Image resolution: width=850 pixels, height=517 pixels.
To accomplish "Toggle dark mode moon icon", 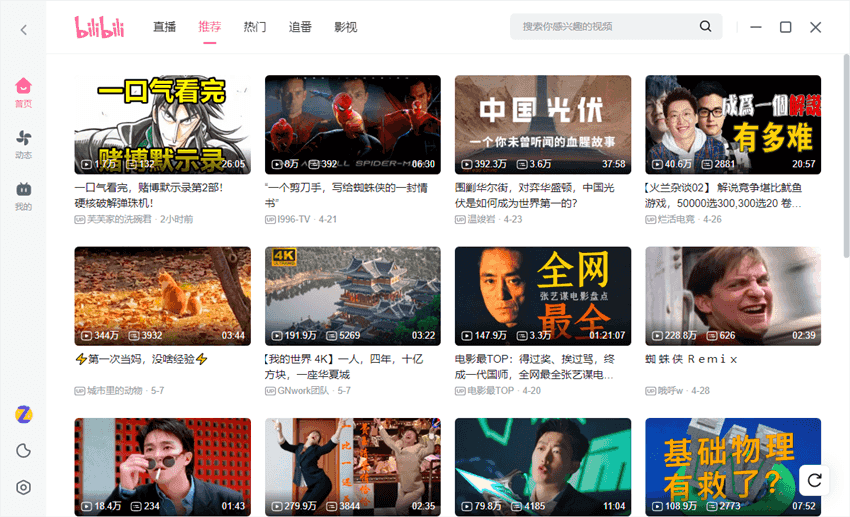I will tap(23, 451).
